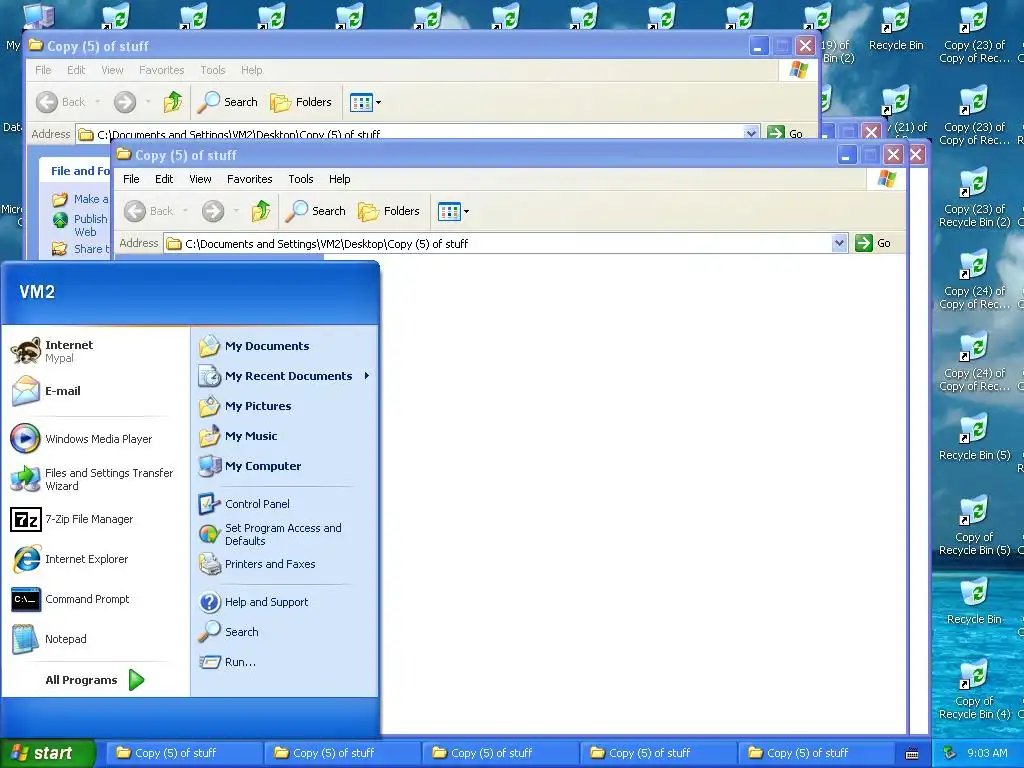Click Search toolbar button in front window
Image resolution: width=1024 pixels, height=768 pixels.
pyautogui.click(x=316, y=211)
